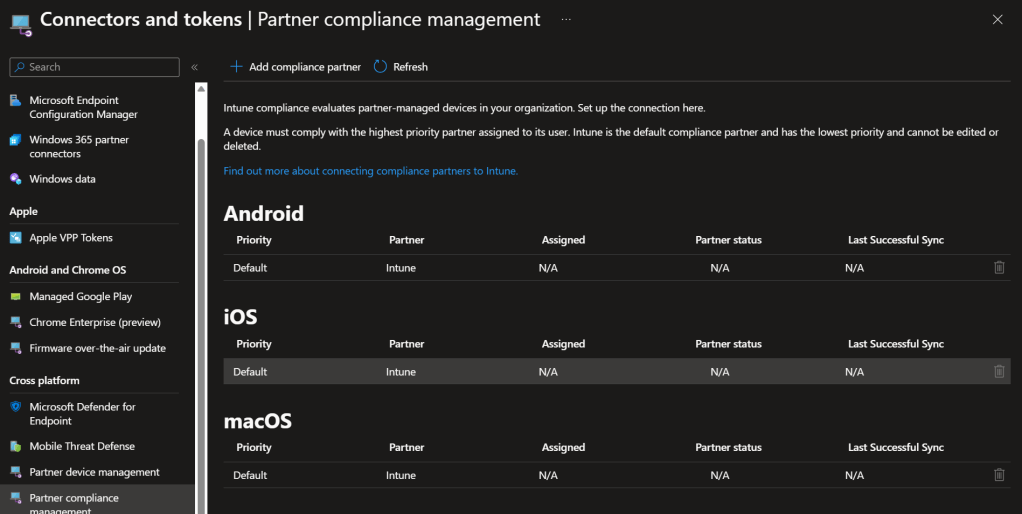The width and height of the screenshot is (1022, 514).
Task: Click the delete trash icon in macOS row
Action: pyautogui.click(x=998, y=476)
